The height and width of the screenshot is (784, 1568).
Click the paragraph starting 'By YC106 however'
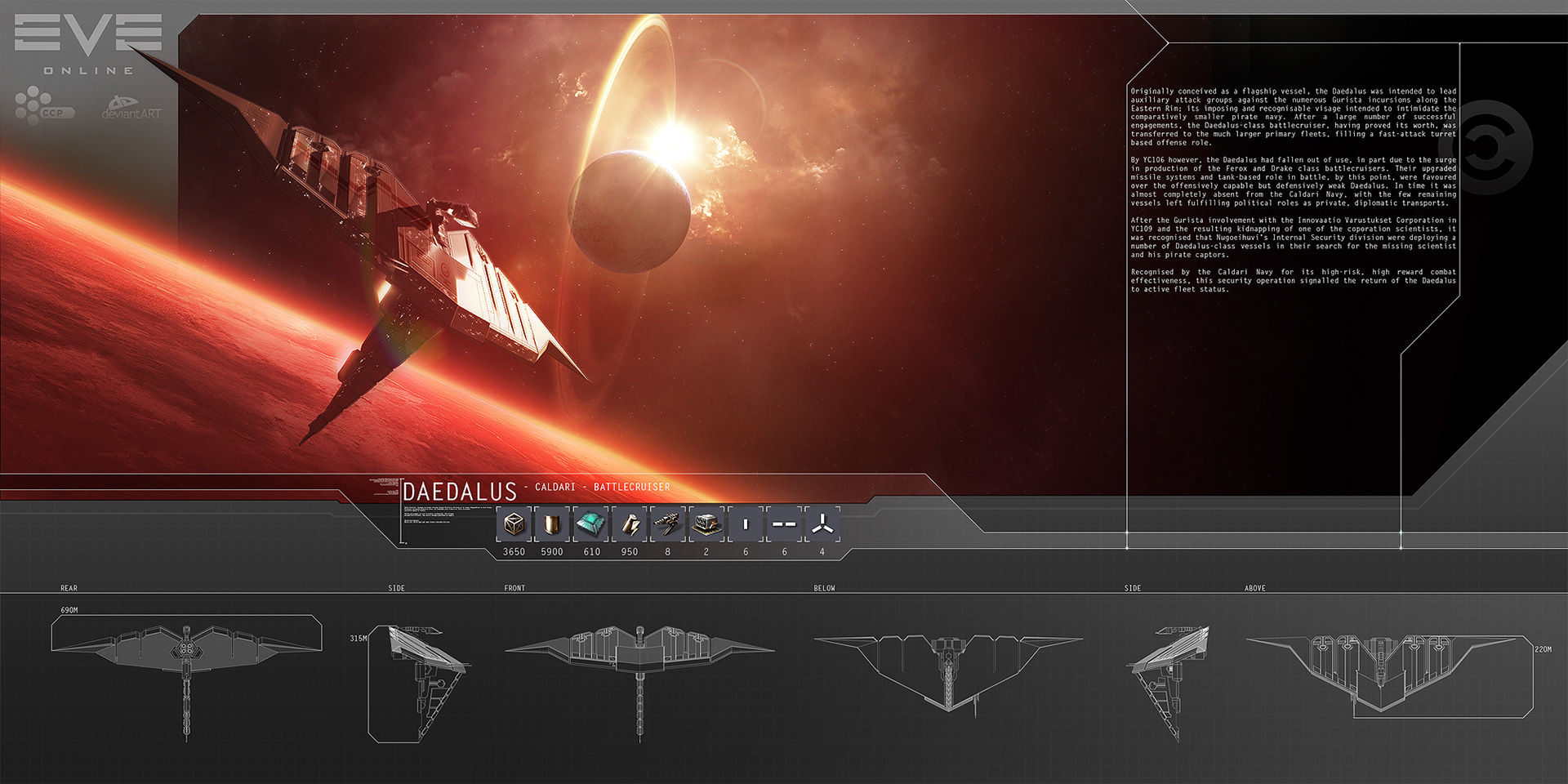click(x=1293, y=181)
